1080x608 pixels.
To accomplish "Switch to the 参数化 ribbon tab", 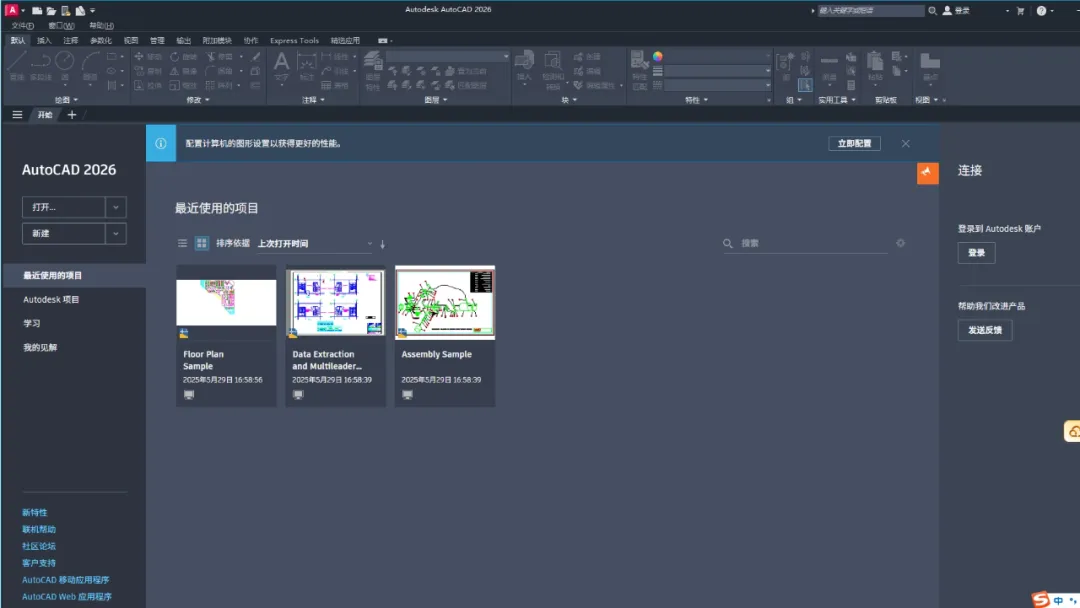I will click(101, 41).
